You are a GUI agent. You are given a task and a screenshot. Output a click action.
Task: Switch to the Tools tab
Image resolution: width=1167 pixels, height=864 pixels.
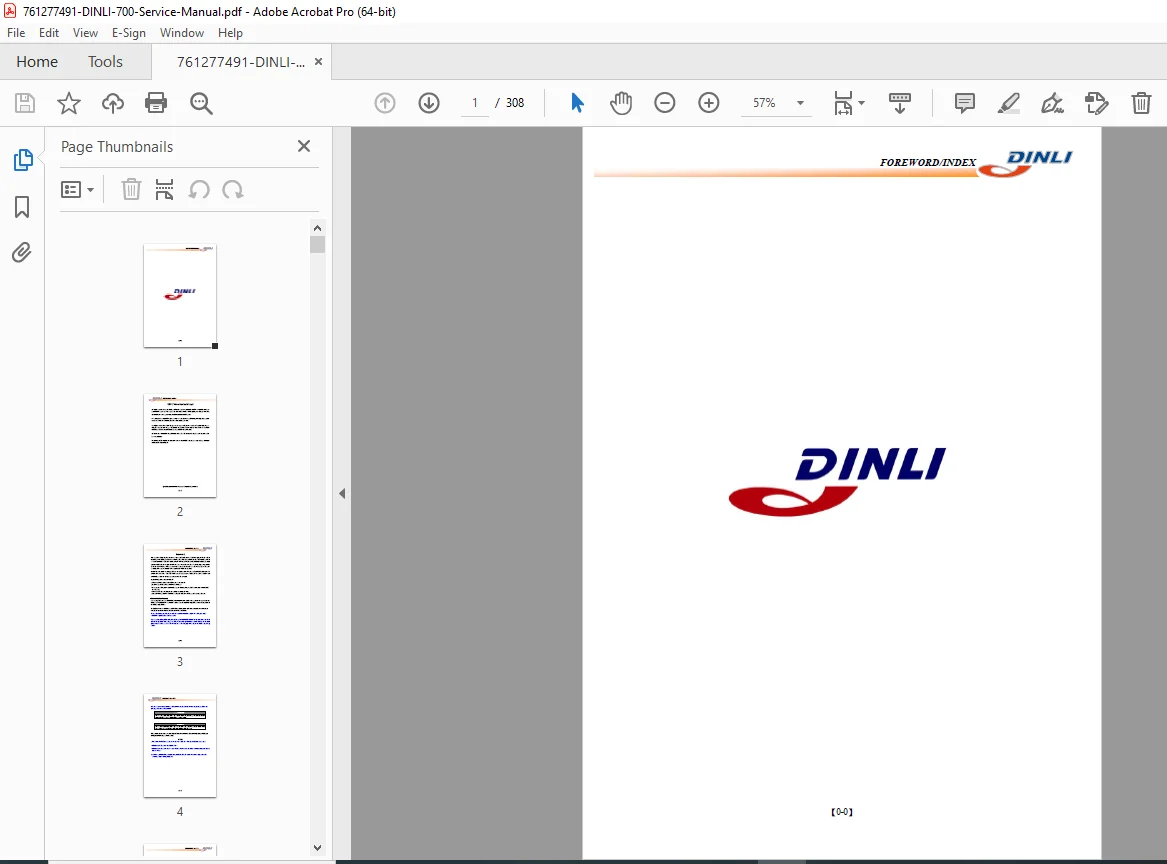click(105, 62)
